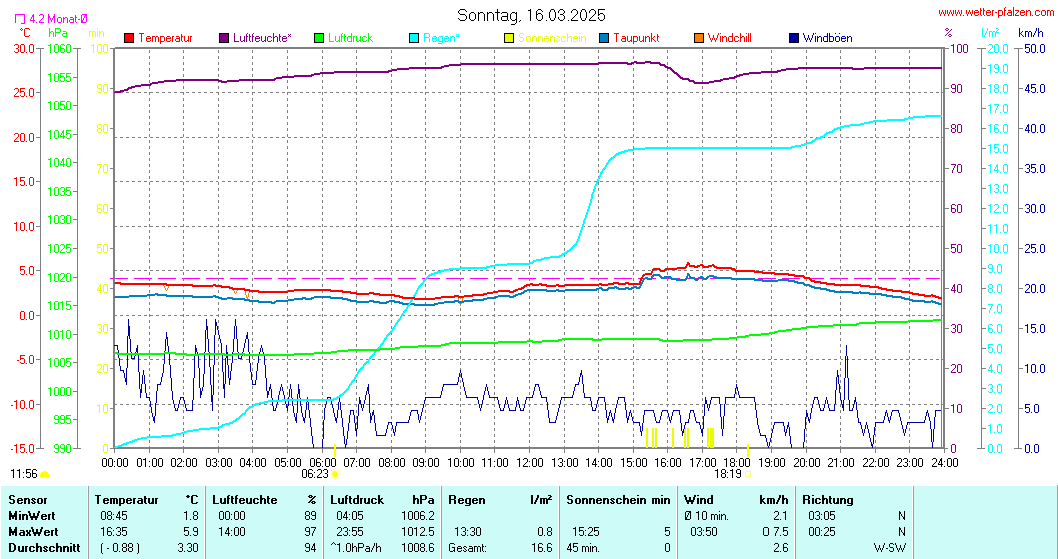The height and width of the screenshot is (559, 1058).
Task: Click the maximum temperature time 16:35
Action: [113, 532]
